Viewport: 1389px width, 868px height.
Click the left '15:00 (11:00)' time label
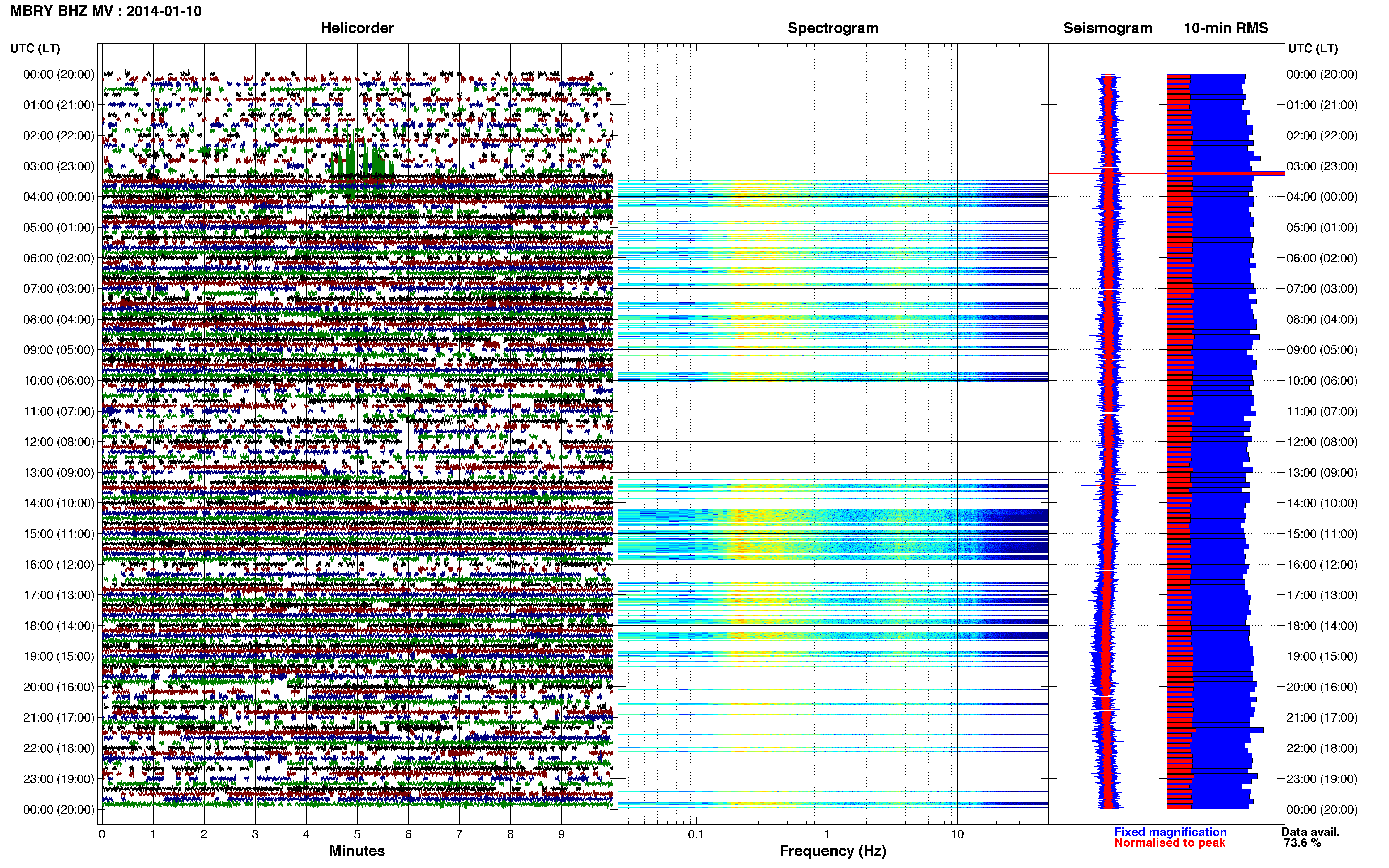(x=59, y=533)
